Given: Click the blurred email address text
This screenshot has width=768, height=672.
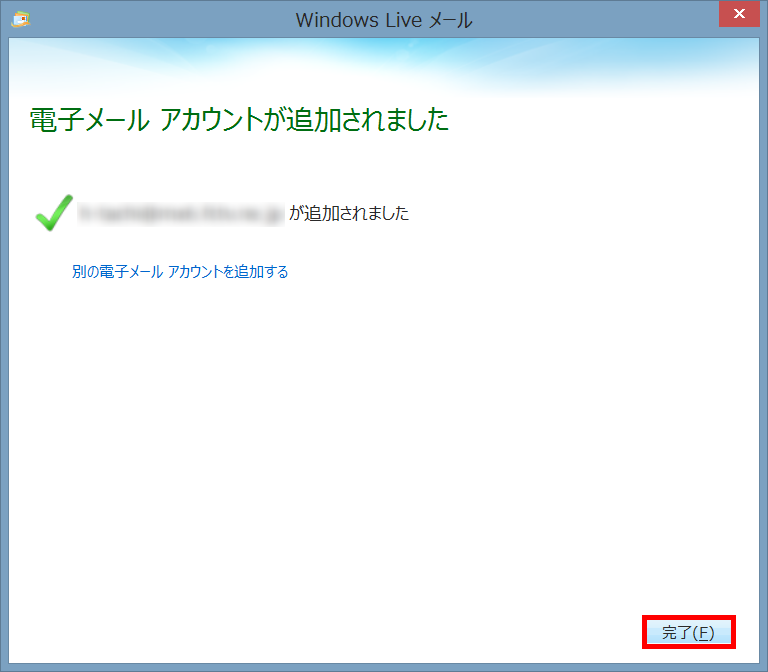Looking at the screenshot, I should [x=182, y=213].
